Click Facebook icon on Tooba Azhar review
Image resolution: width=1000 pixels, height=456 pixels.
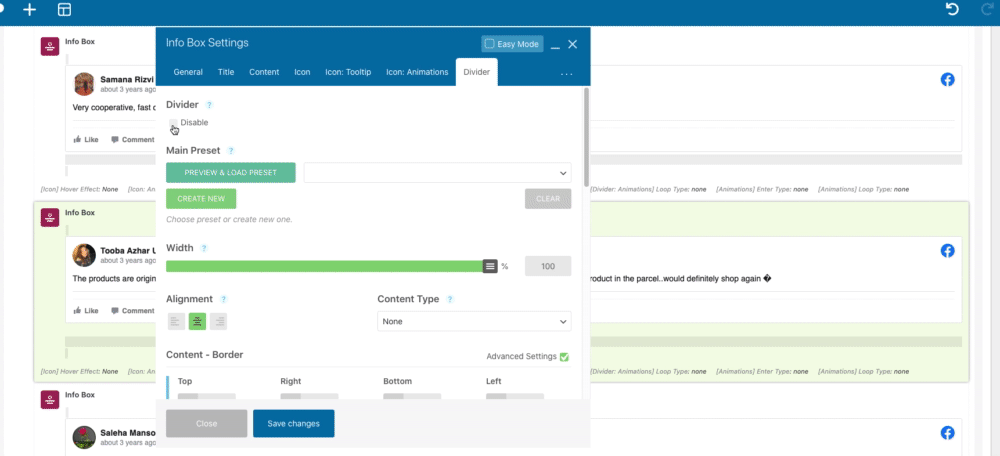click(948, 251)
